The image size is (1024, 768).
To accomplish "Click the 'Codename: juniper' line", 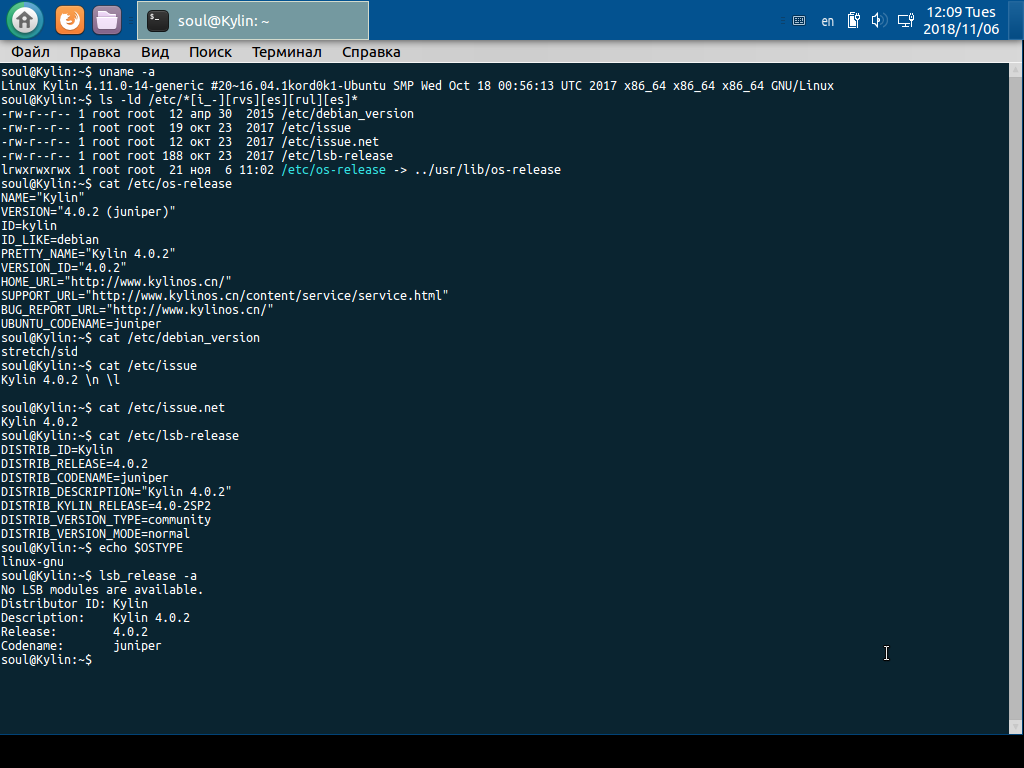I will click(x=81, y=646).
